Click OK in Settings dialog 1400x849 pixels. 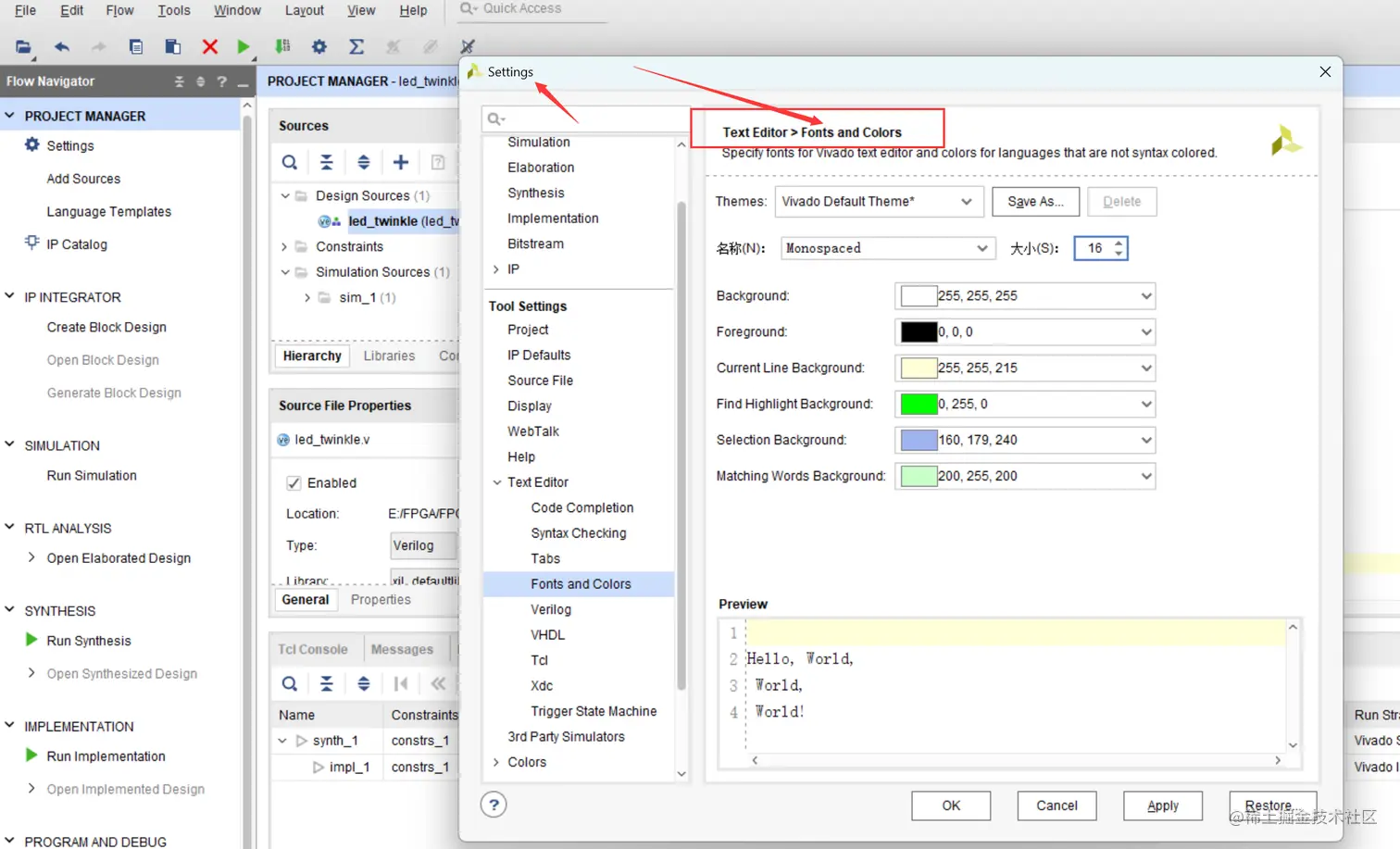[x=951, y=805]
